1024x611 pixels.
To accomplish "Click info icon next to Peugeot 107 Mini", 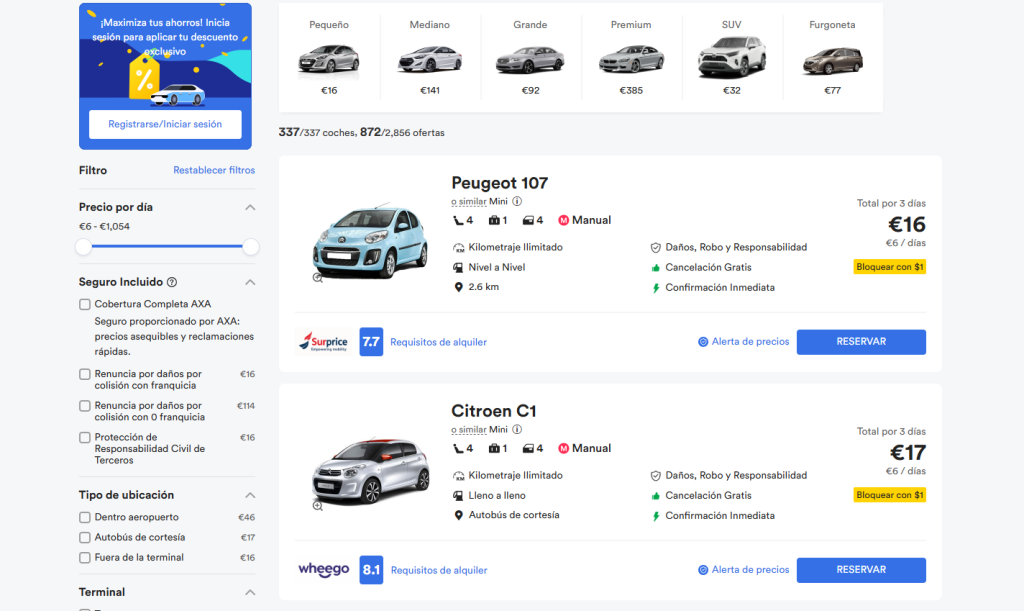I will (517, 201).
